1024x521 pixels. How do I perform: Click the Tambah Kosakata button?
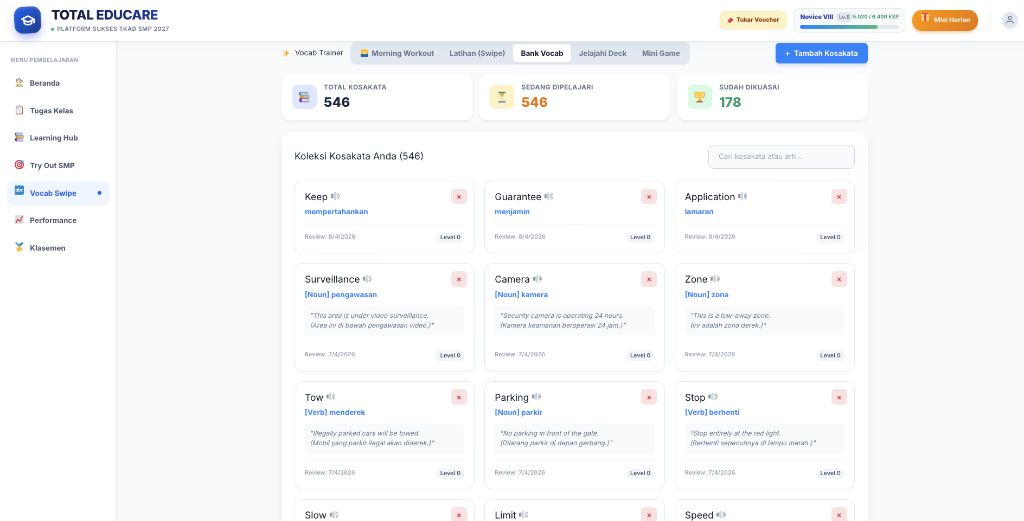(822, 54)
